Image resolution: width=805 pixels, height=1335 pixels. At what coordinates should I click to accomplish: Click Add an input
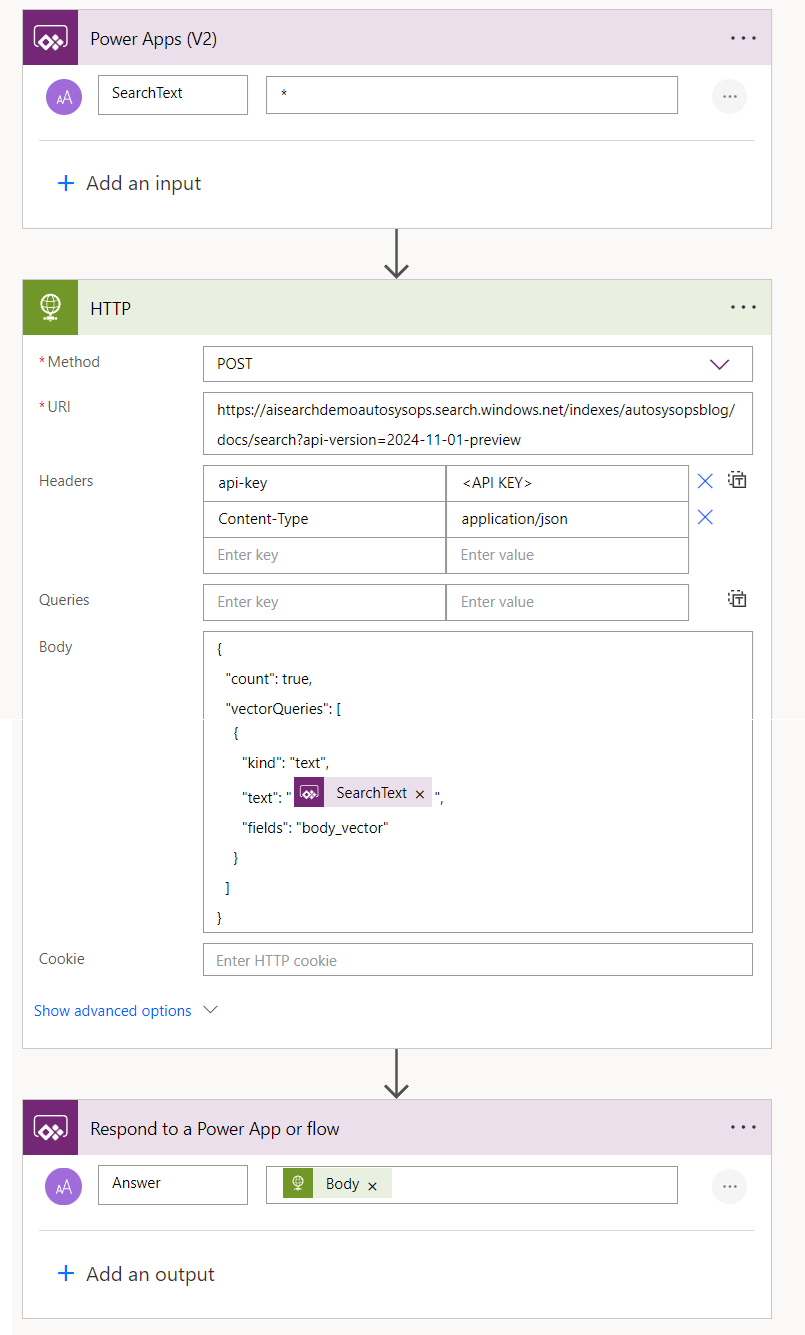coord(144,183)
